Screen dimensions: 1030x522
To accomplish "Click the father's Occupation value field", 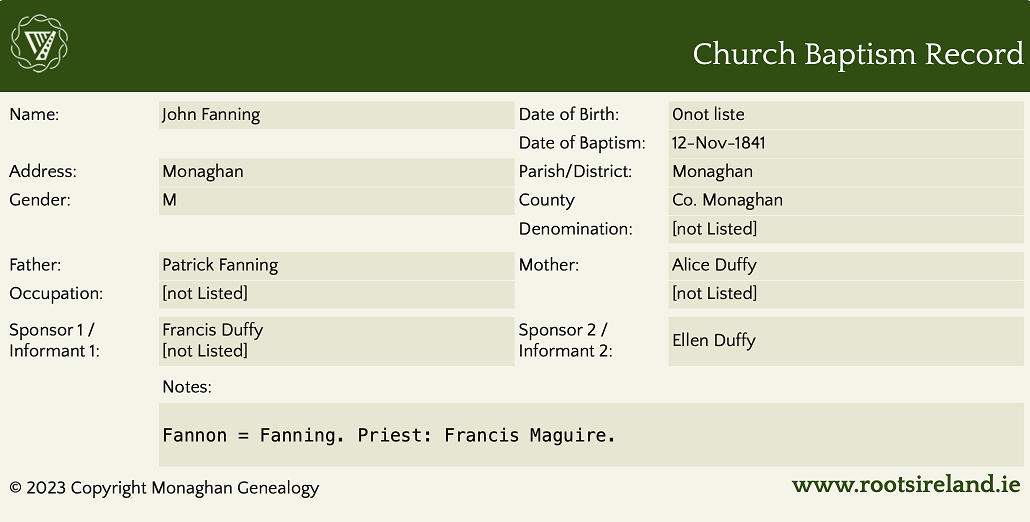I will pyautogui.click(x=336, y=294).
